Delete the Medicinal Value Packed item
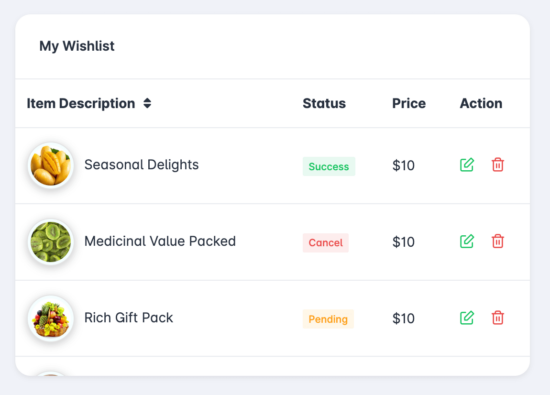Viewport: 550px width, 395px height. [x=498, y=241]
